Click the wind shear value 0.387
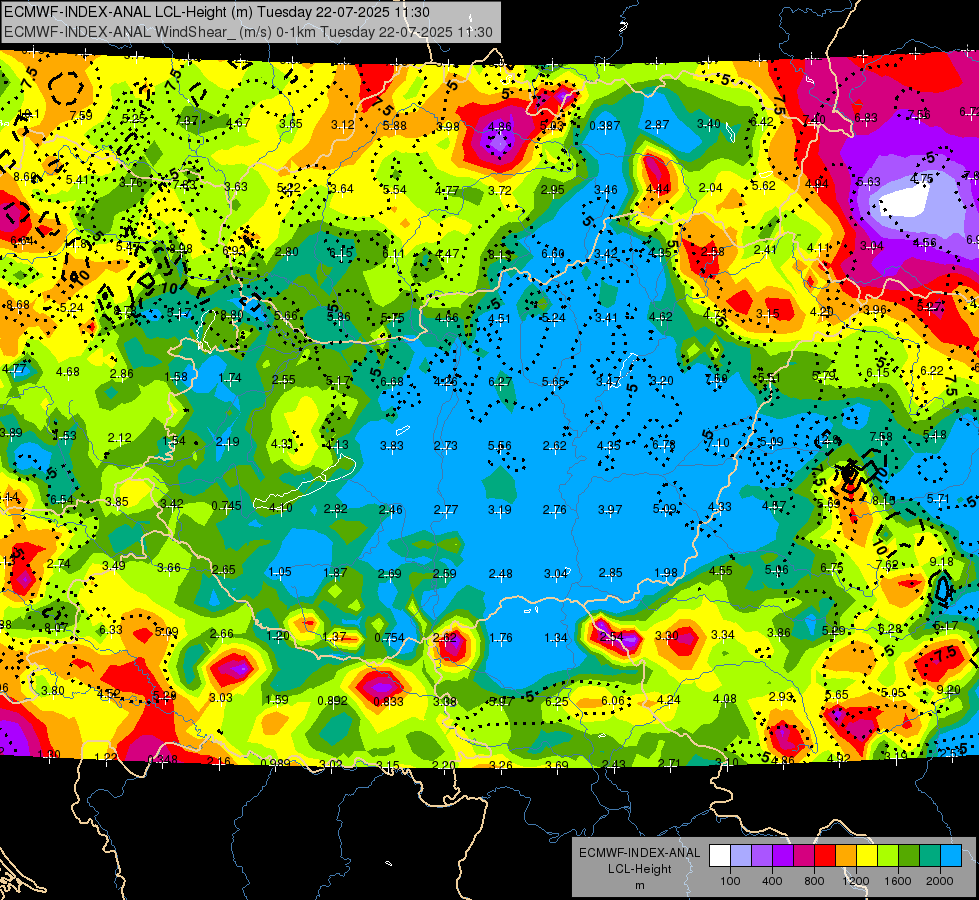This screenshot has width=979, height=900. (x=604, y=126)
